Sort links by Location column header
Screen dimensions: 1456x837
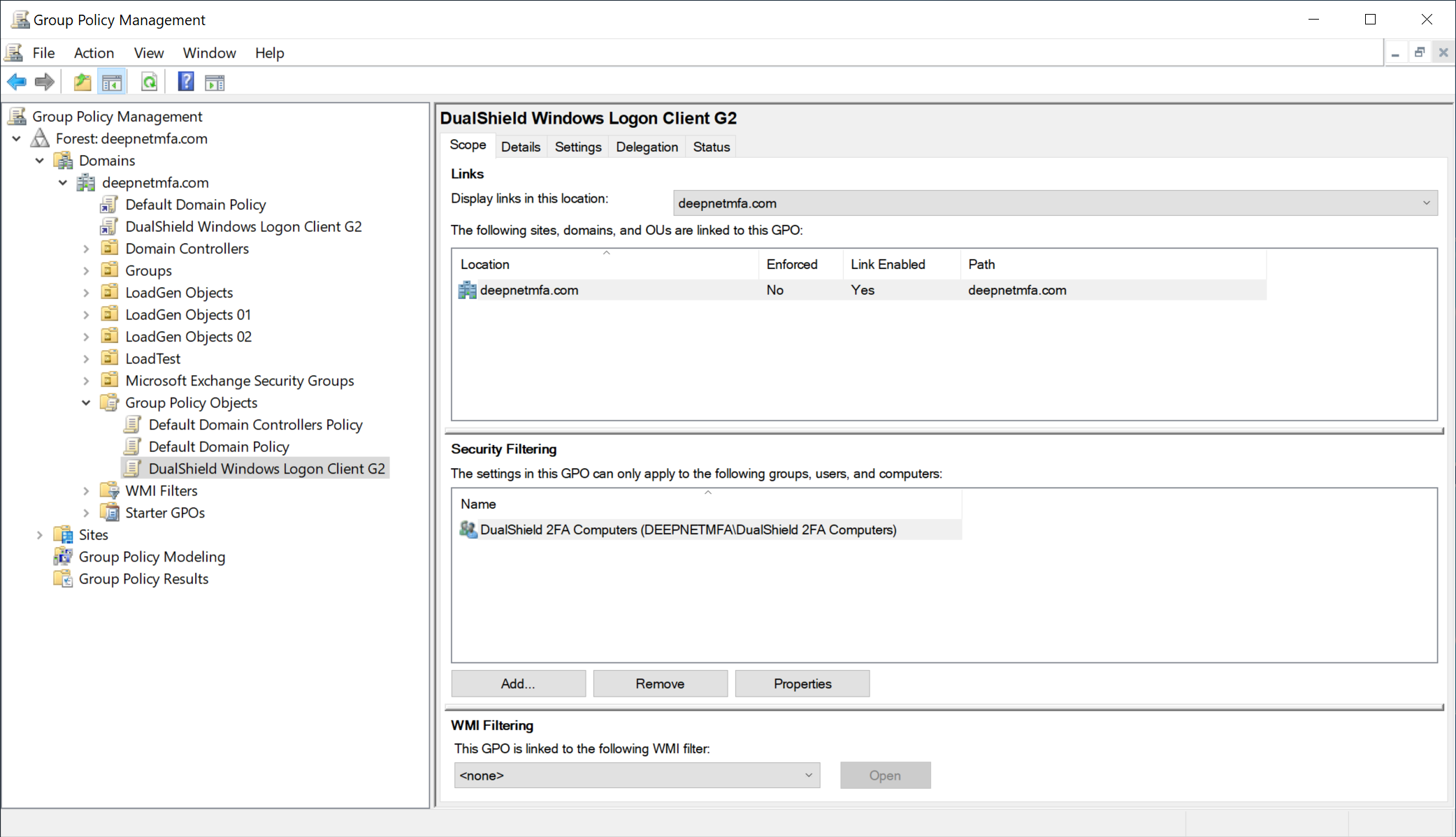[x=485, y=264]
